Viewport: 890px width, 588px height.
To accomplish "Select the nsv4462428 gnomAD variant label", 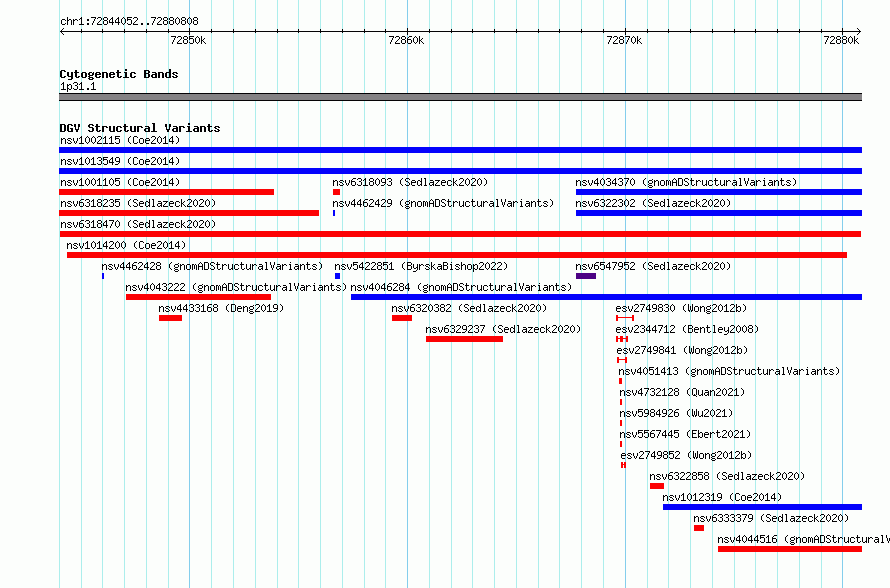I will coord(212,266).
